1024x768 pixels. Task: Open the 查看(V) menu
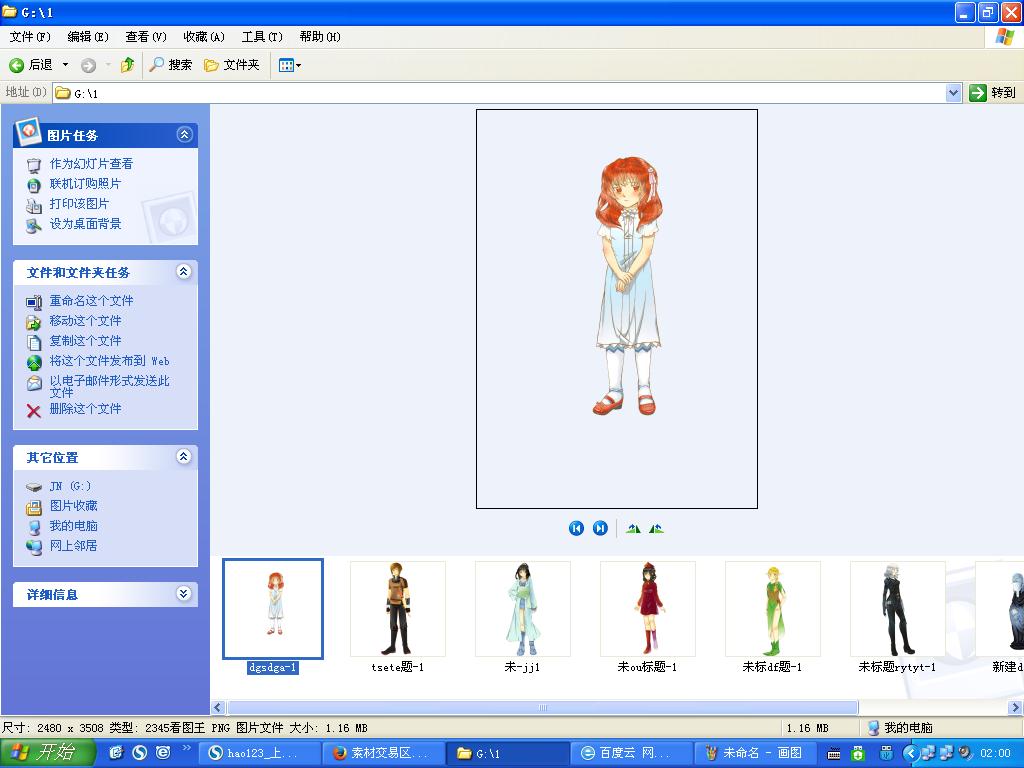click(146, 37)
